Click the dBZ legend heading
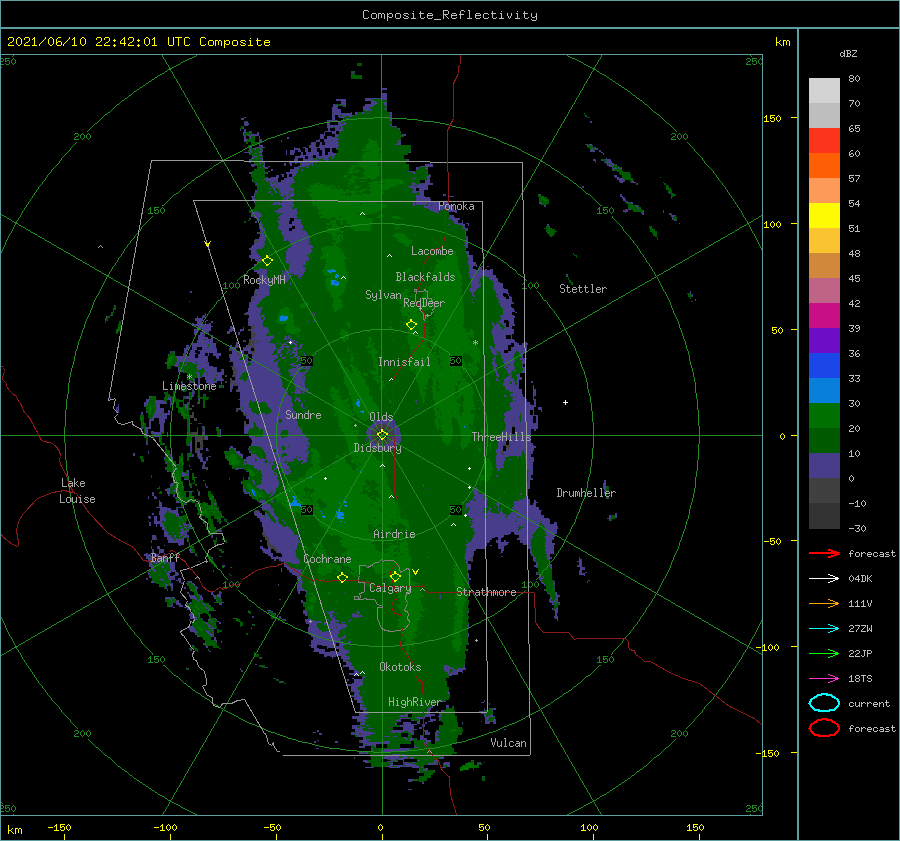Image resolution: width=900 pixels, height=841 pixels. [848, 53]
